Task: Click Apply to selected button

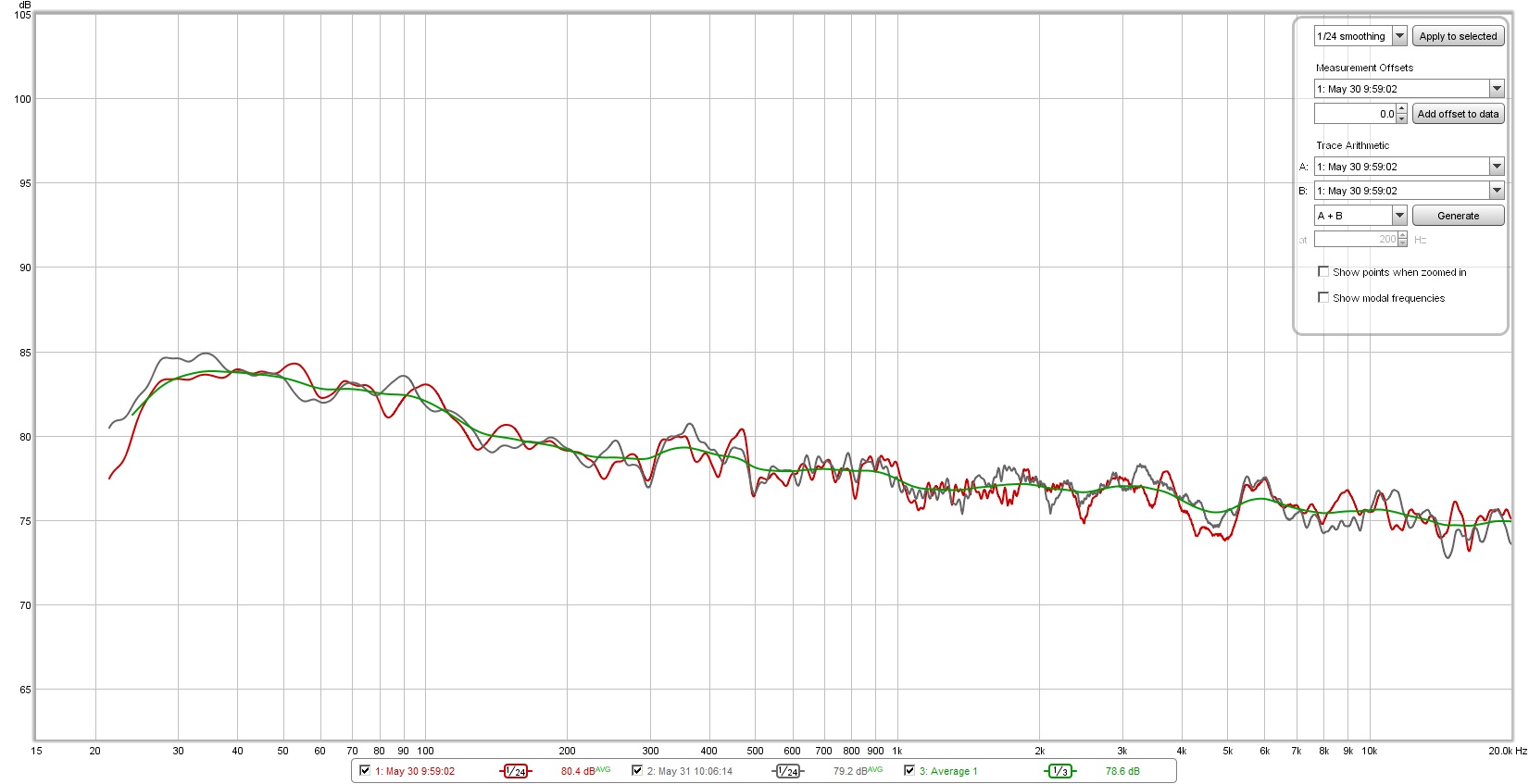Action: (1458, 36)
